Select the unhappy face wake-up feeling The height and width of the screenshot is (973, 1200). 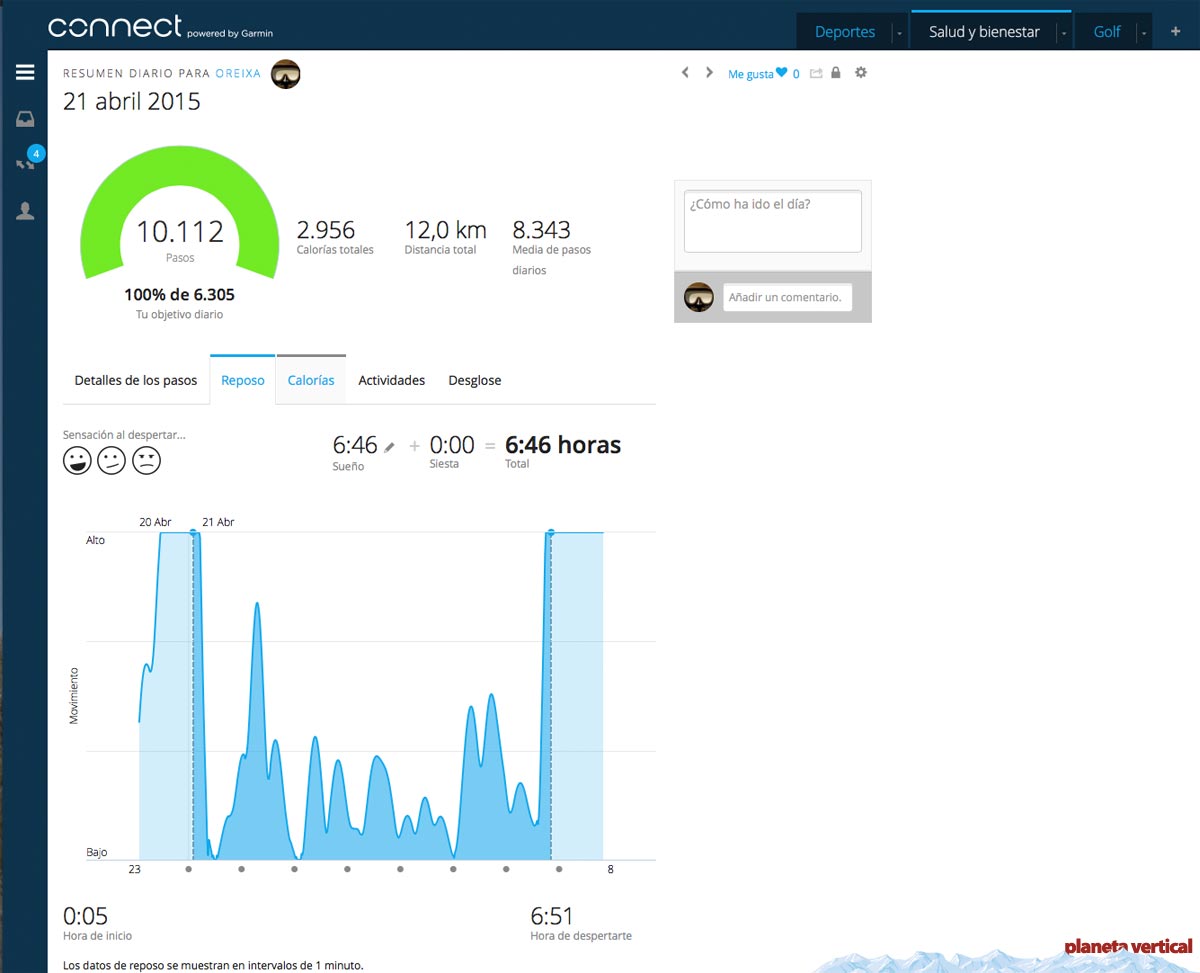coord(146,461)
